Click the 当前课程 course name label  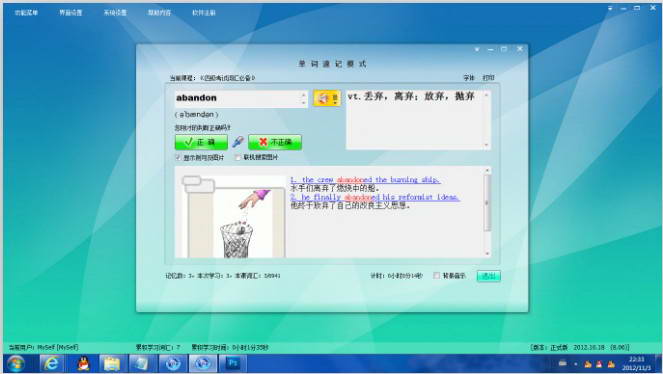tap(212, 78)
